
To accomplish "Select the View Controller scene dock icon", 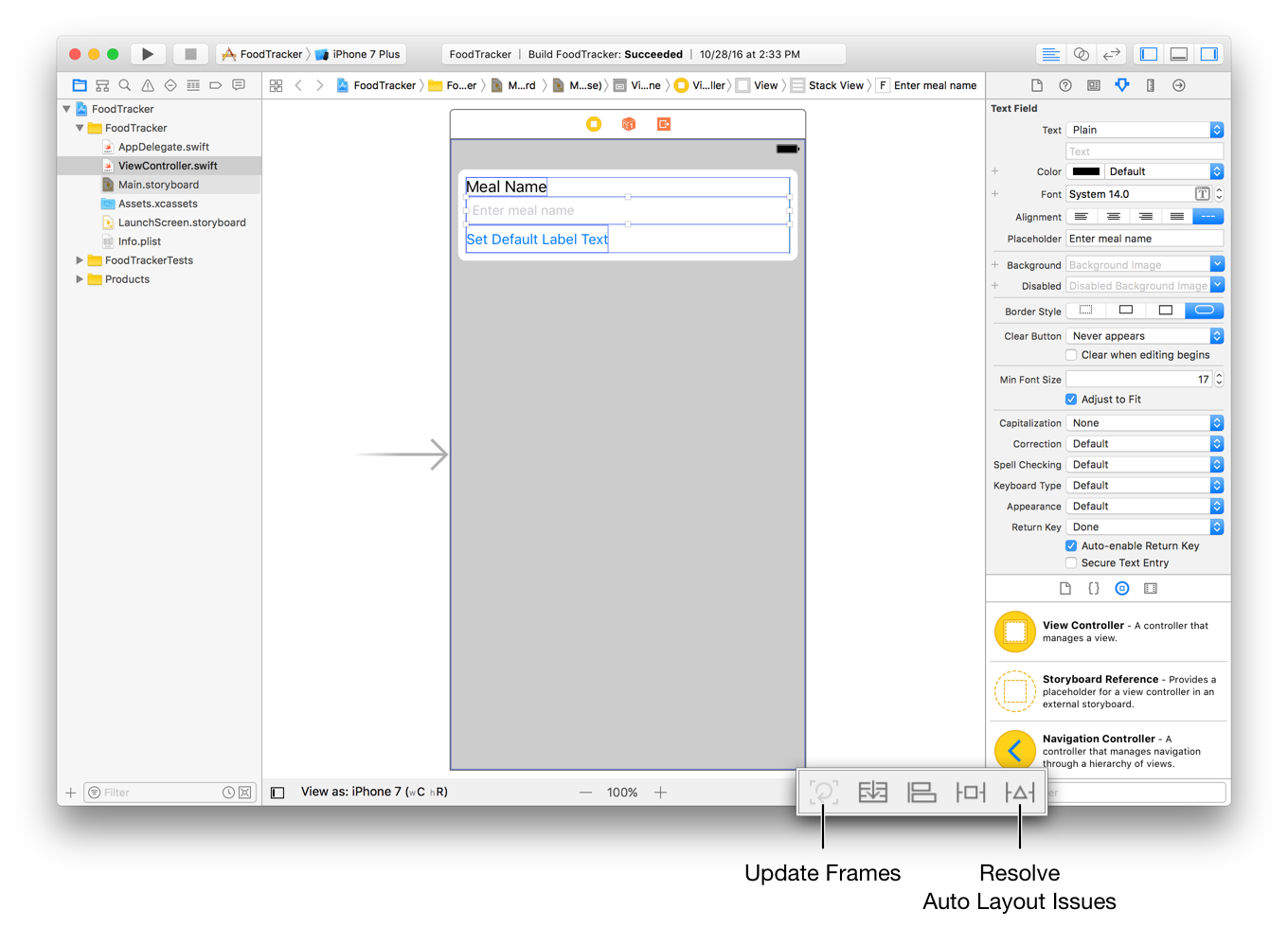I will point(594,124).
